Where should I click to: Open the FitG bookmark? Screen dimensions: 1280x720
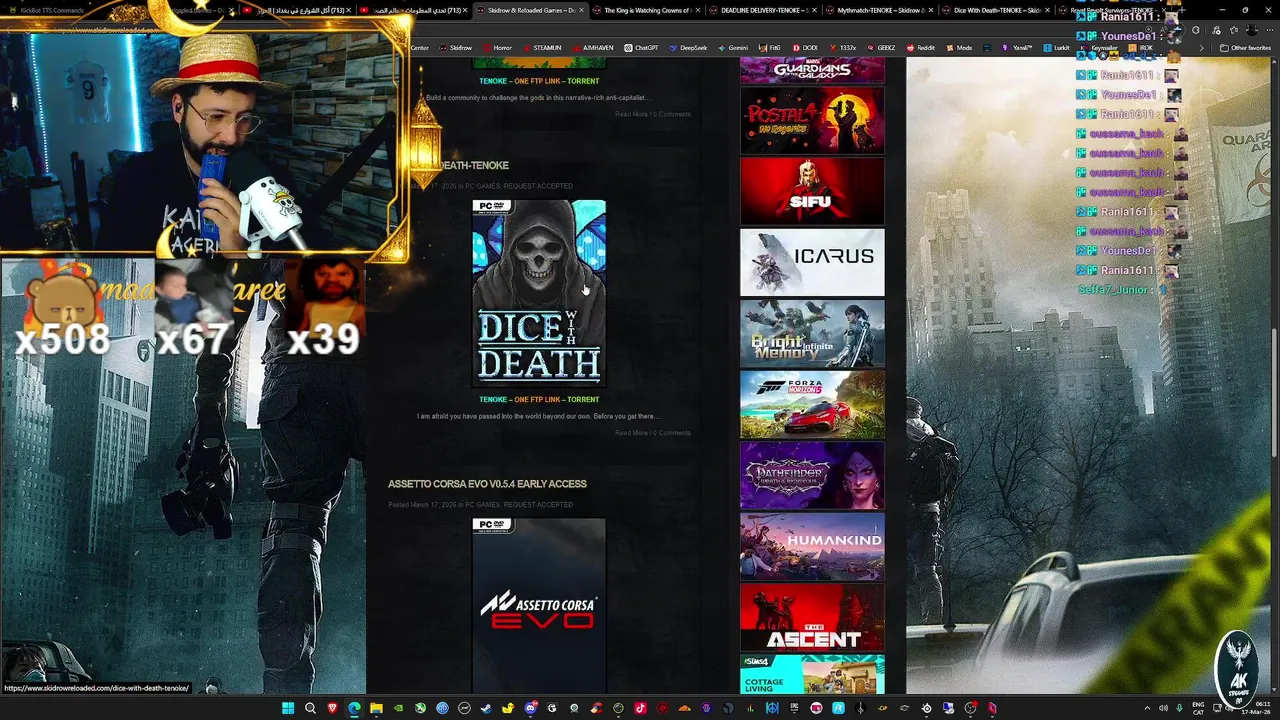(769, 47)
